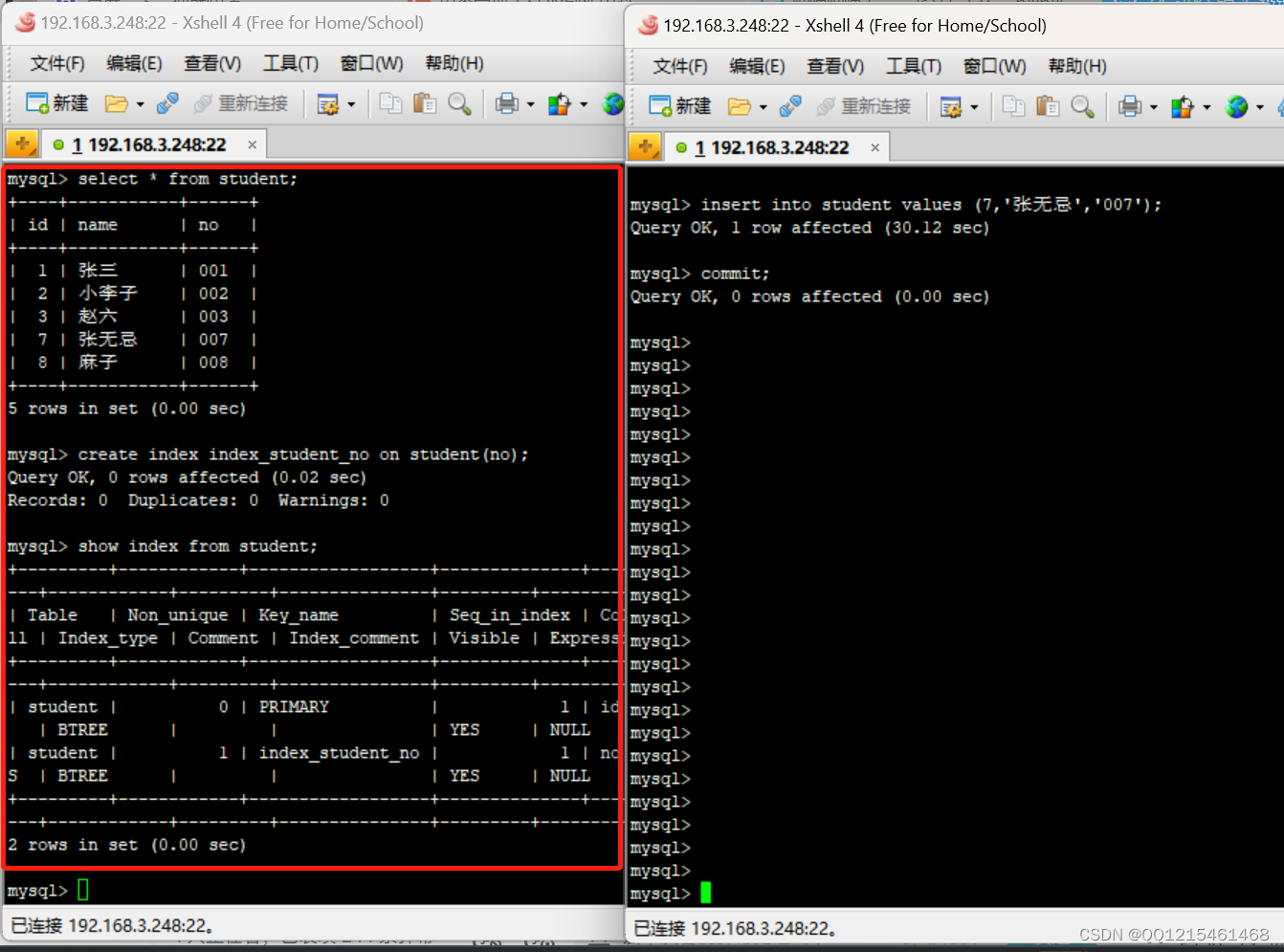This screenshot has height=952, width=1284.
Task: Click session properties icon in right window
Action: tap(951, 106)
